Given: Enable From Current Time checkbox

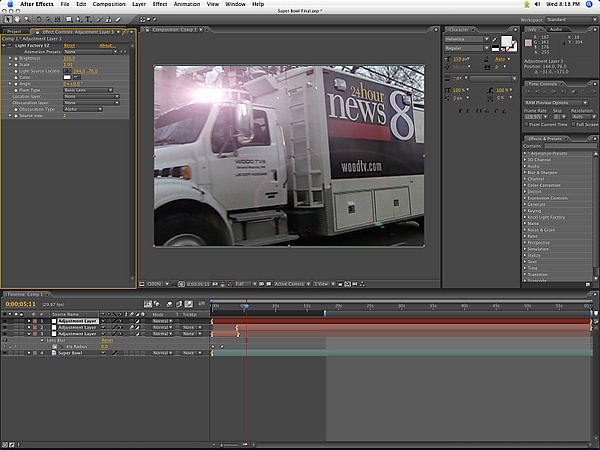Looking at the screenshot, I should (x=526, y=123).
